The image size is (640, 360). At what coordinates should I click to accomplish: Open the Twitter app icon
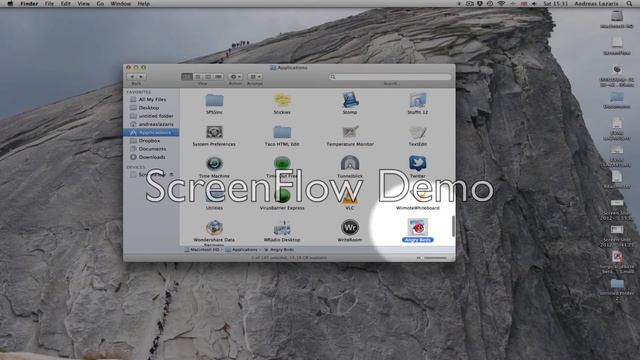(x=418, y=163)
